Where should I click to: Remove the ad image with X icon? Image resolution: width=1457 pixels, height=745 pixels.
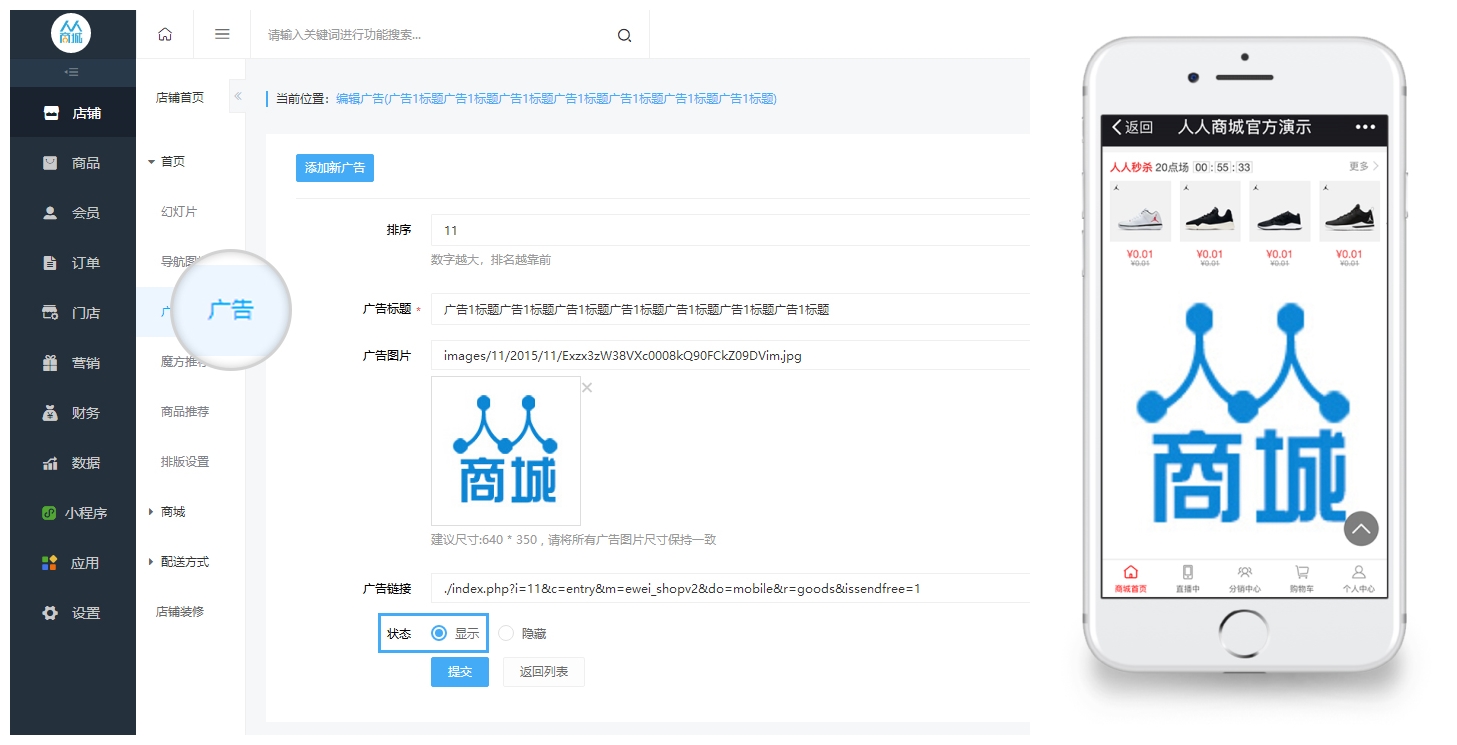coord(587,388)
